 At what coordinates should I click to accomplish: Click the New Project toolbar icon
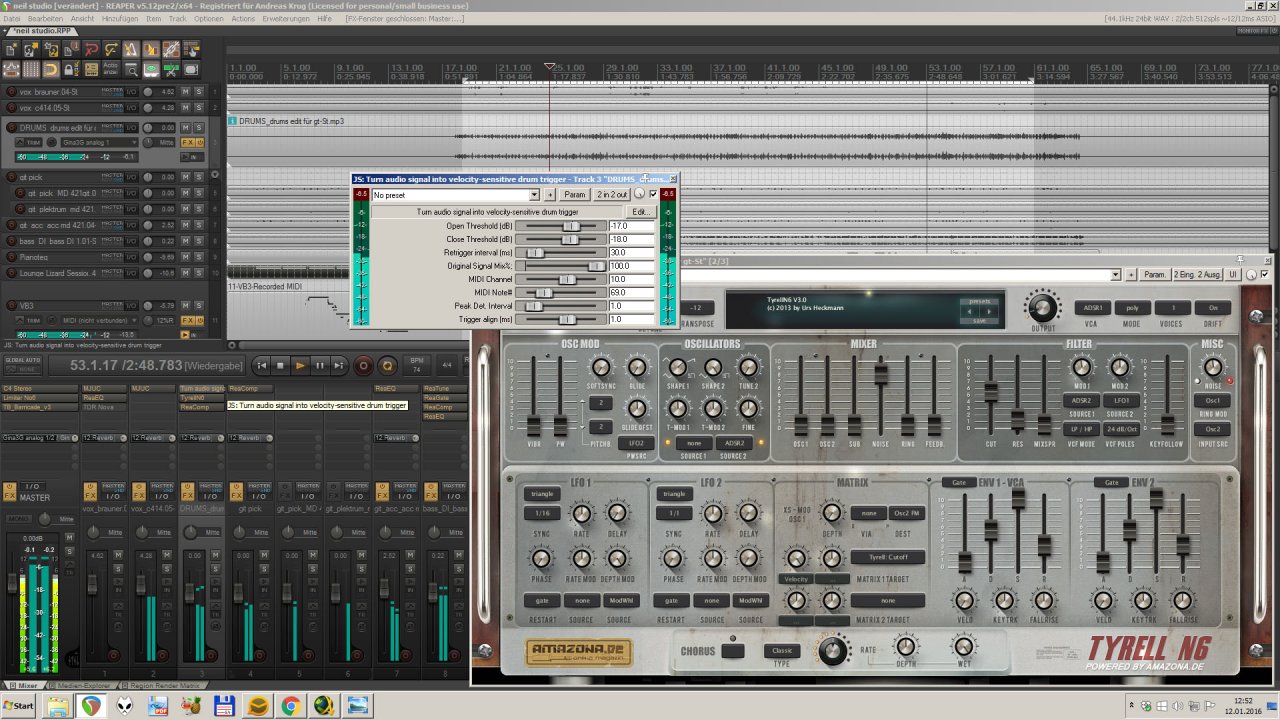coord(10,49)
